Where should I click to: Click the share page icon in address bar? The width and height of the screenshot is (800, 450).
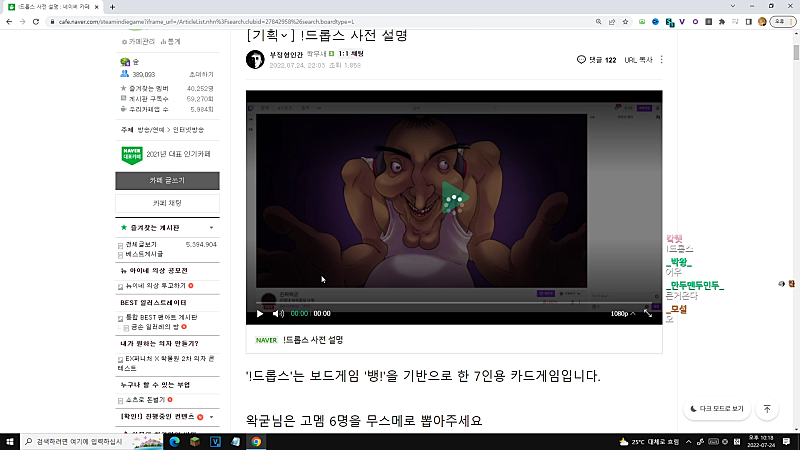click(612, 21)
